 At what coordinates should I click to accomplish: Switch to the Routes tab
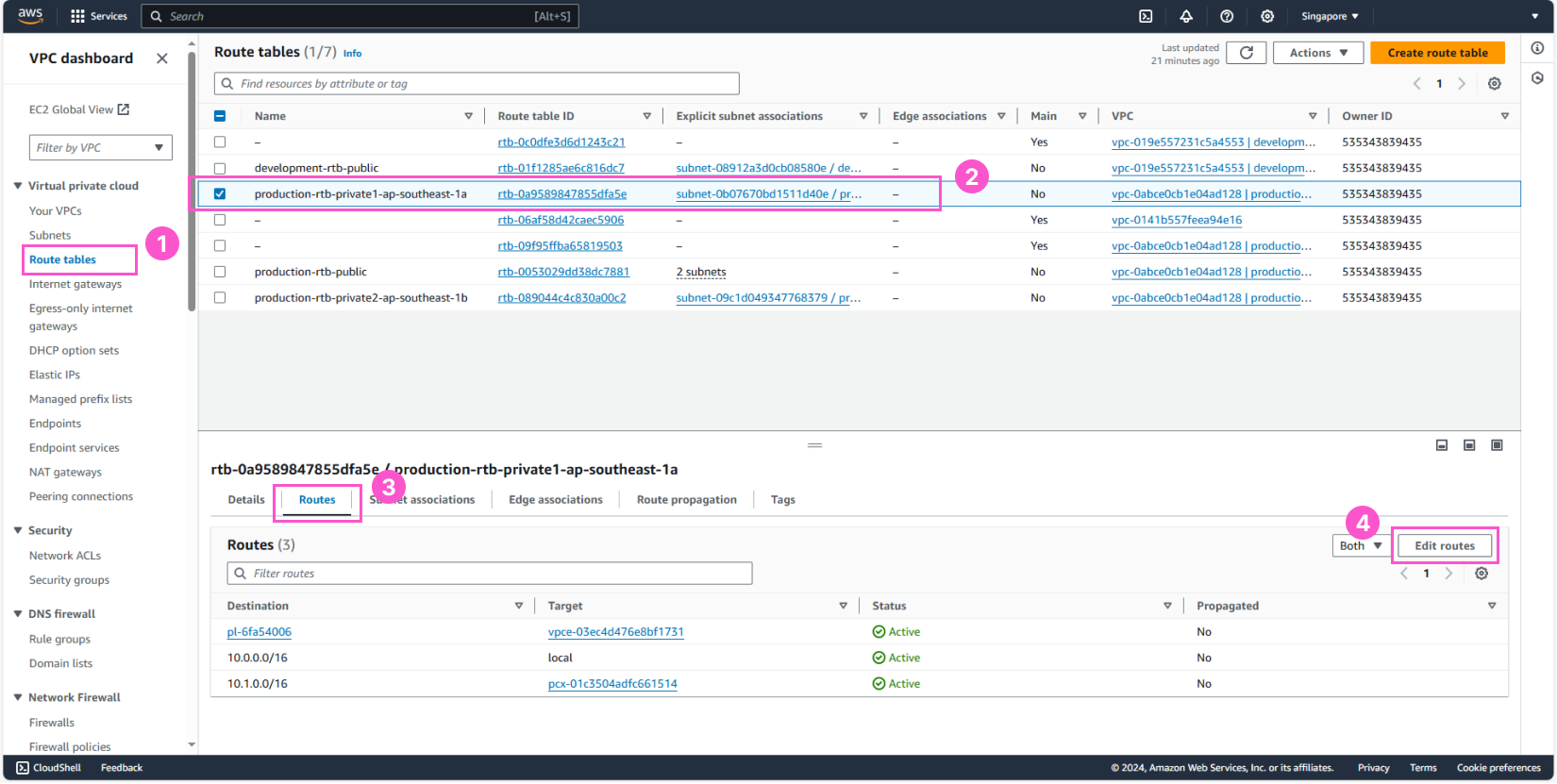point(317,500)
